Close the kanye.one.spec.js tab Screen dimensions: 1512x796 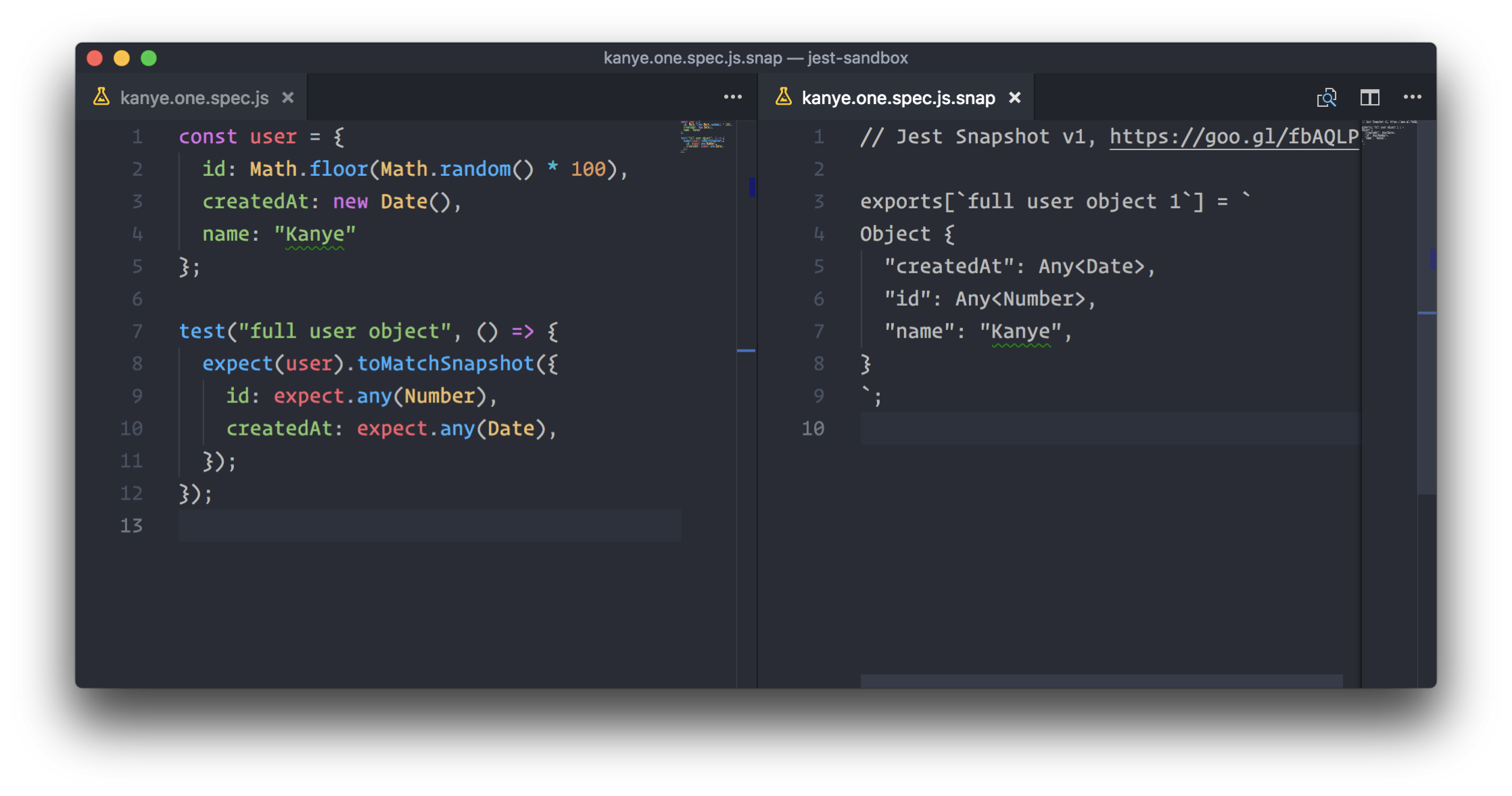pyautogui.click(x=288, y=97)
